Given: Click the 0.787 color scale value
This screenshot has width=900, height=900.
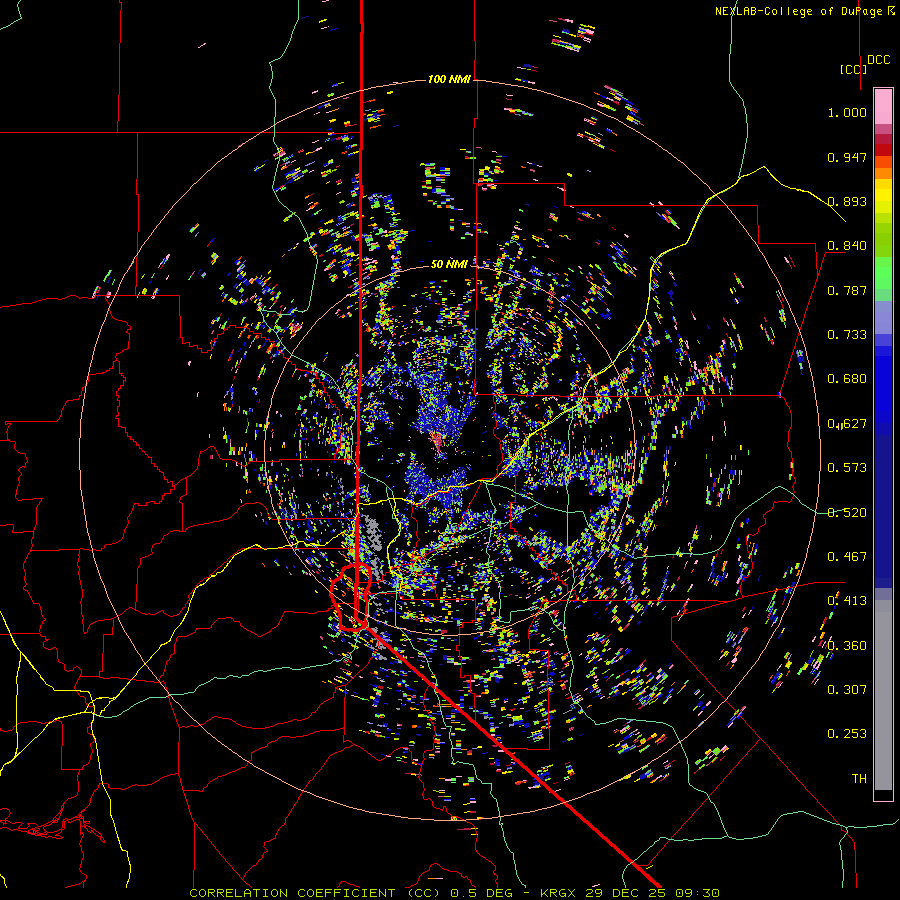Looking at the screenshot, I should coord(847,290).
